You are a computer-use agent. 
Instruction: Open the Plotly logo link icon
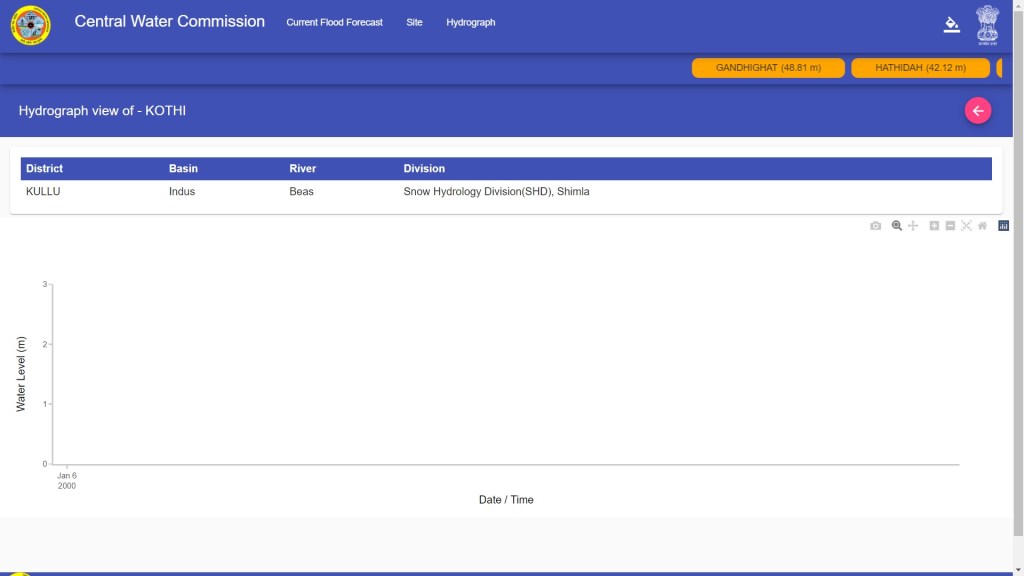click(x=1003, y=226)
